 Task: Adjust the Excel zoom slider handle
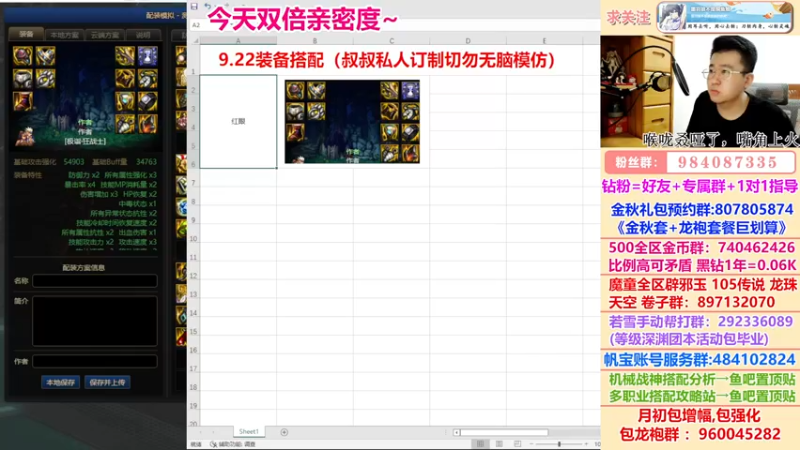coord(559,444)
